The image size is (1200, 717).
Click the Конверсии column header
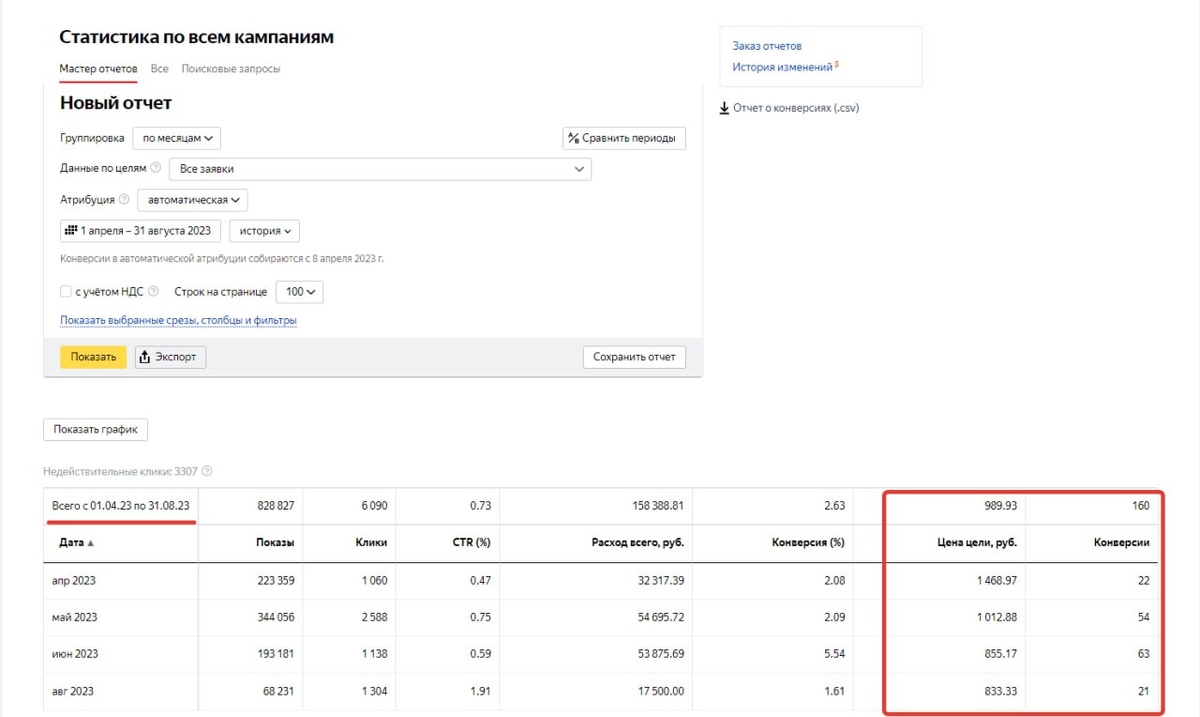(x=1120, y=543)
